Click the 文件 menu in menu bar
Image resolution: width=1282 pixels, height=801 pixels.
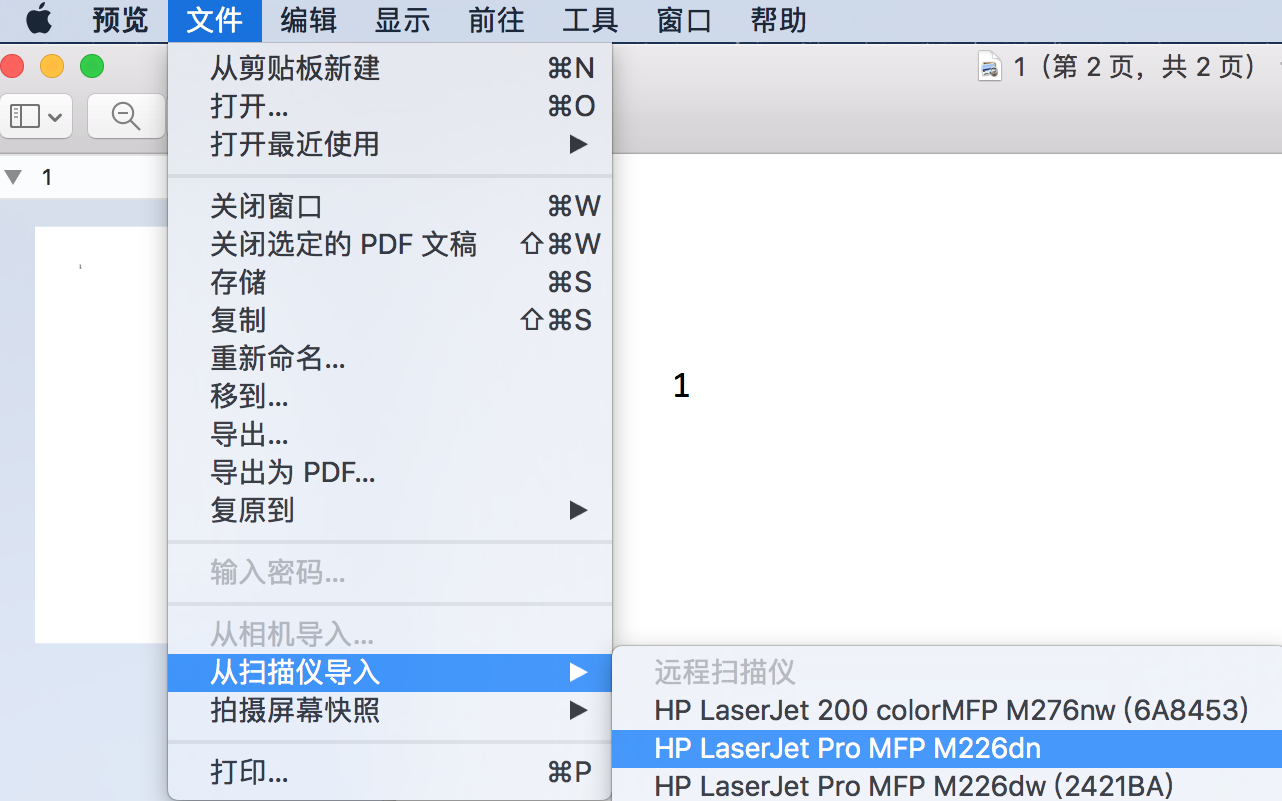[x=214, y=20]
